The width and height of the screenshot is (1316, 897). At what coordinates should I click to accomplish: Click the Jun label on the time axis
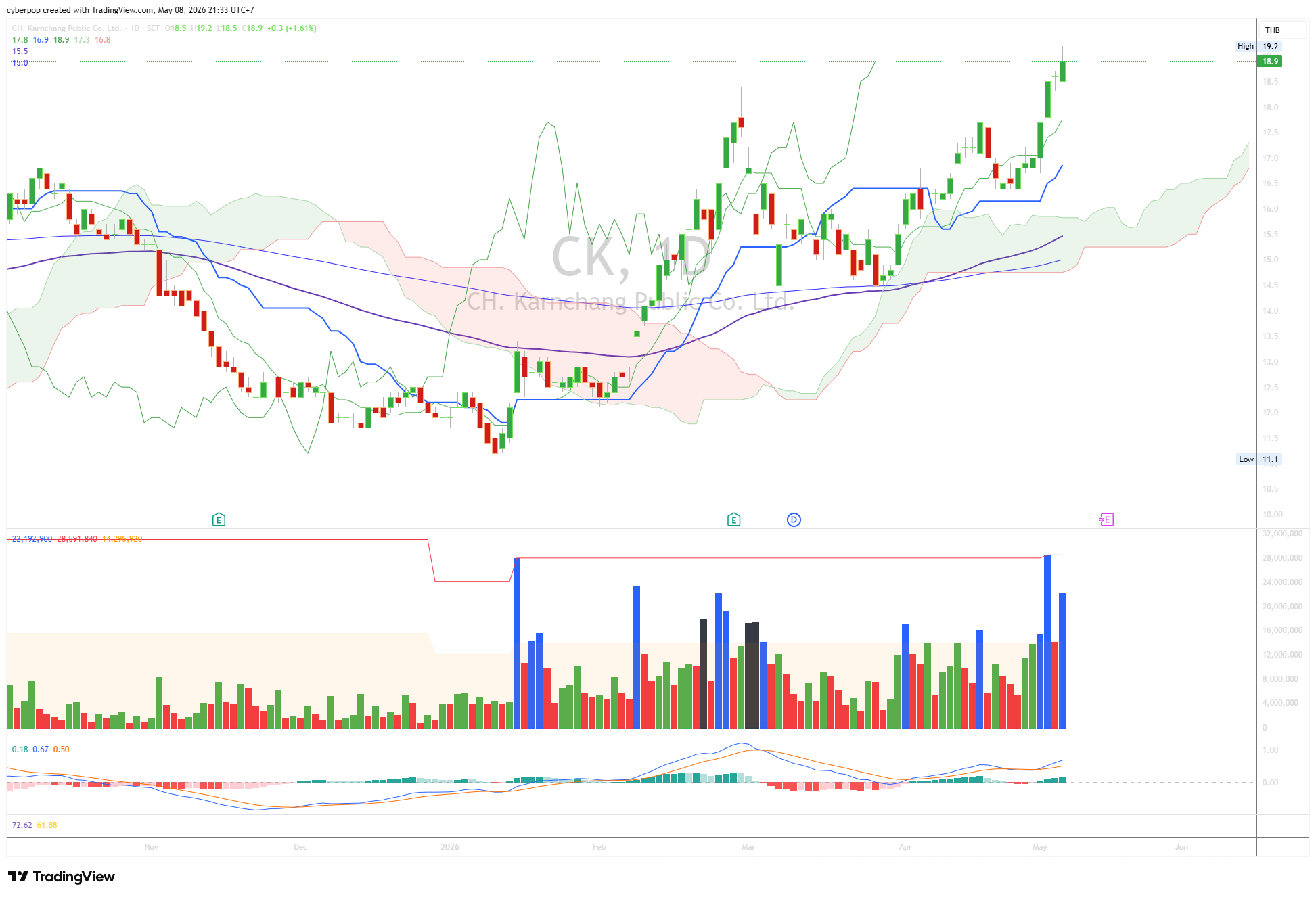pyautogui.click(x=1181, y=847)
